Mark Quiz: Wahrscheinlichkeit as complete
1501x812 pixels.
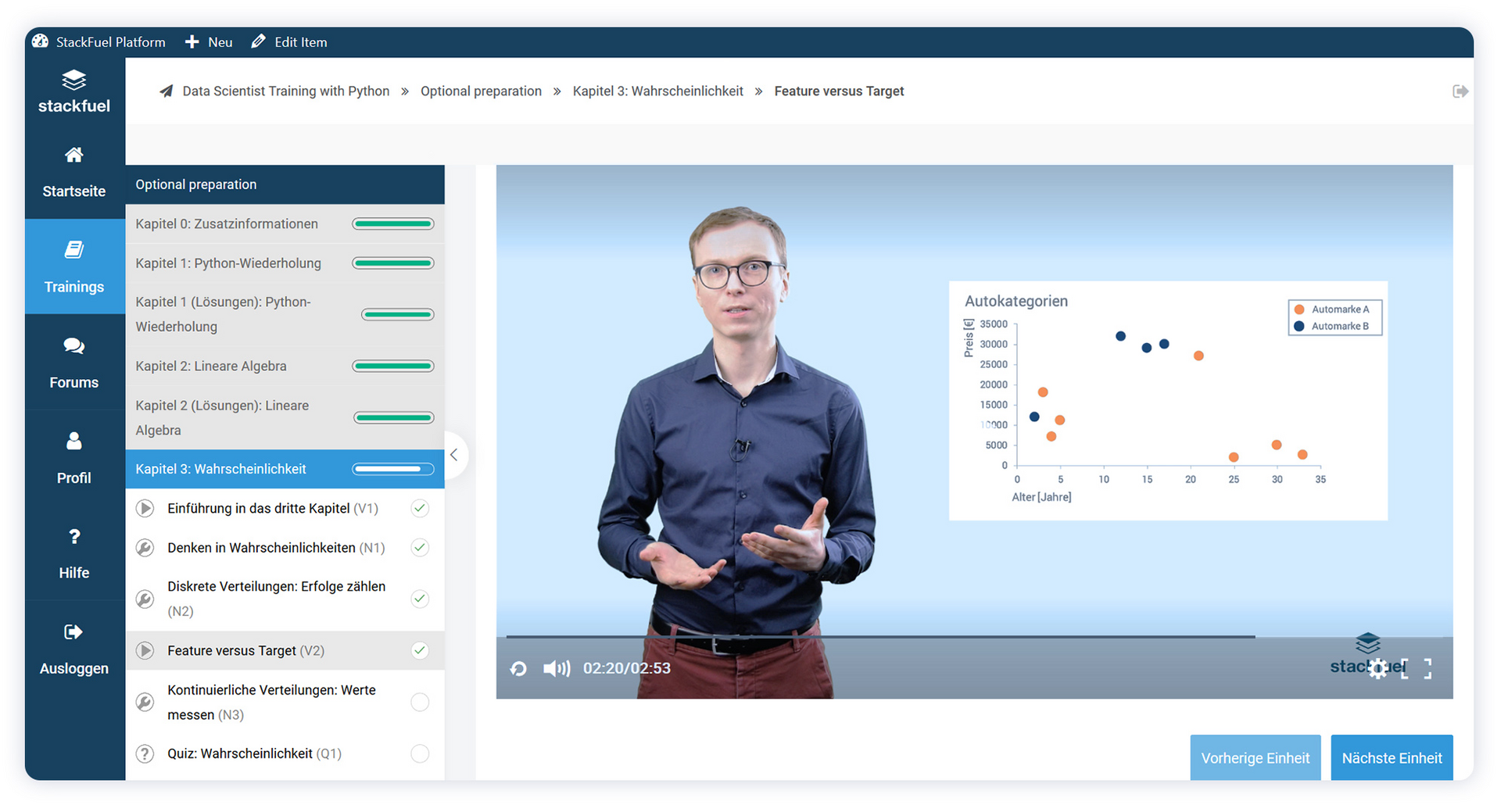click(x=420, y=753)
